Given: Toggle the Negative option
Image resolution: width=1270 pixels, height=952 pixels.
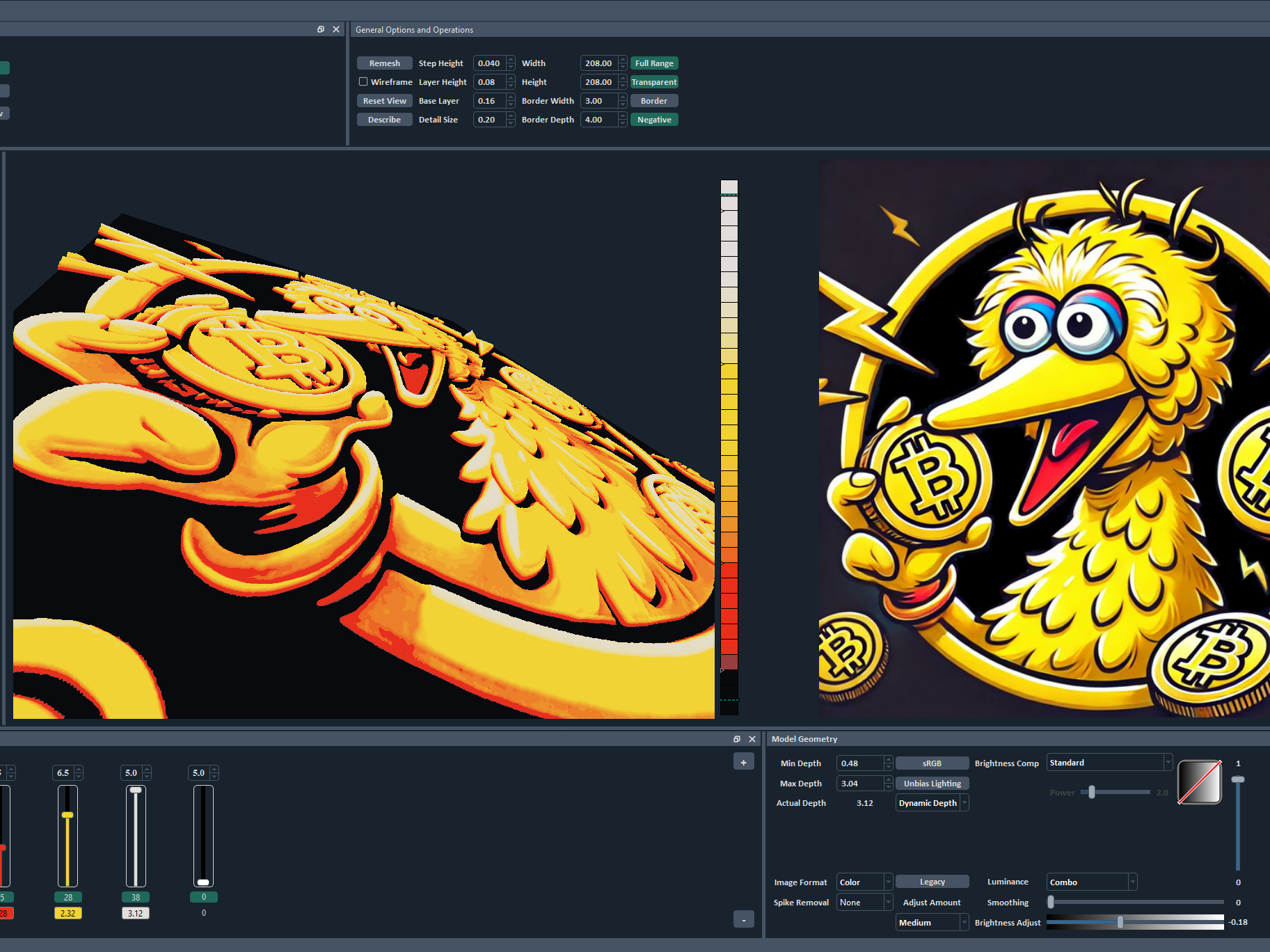Looking at the screenshot, I should tap(654, 120).
